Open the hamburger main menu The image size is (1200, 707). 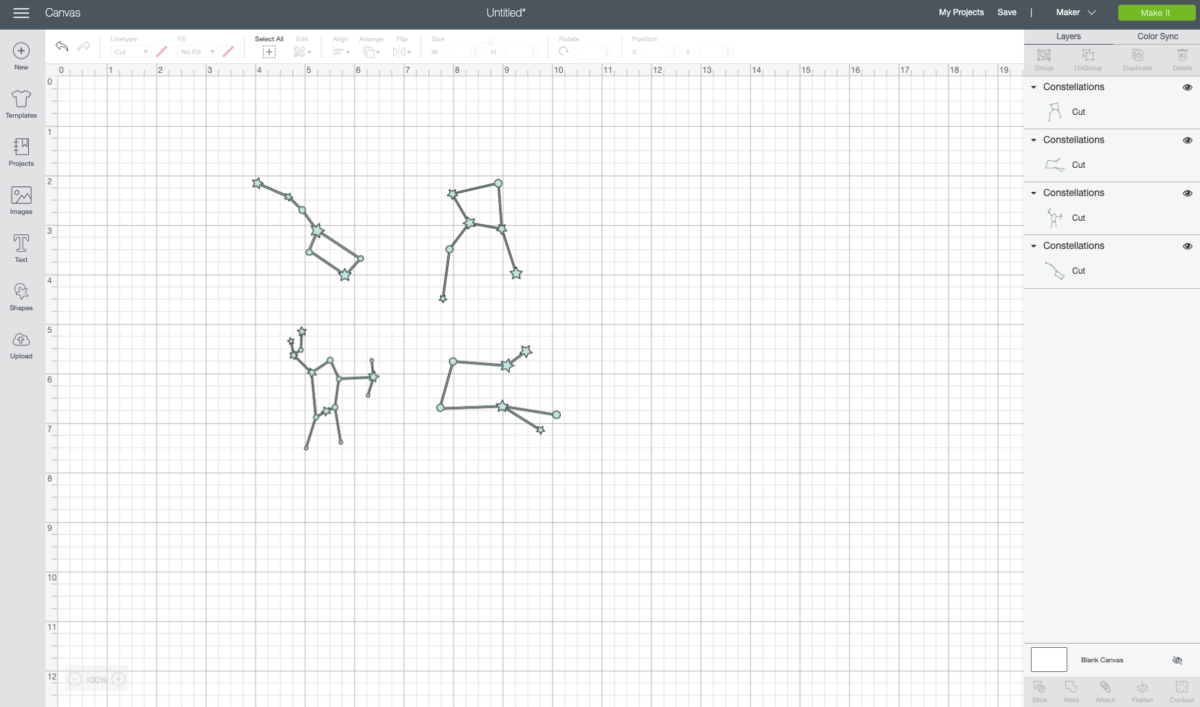point(21,13)
